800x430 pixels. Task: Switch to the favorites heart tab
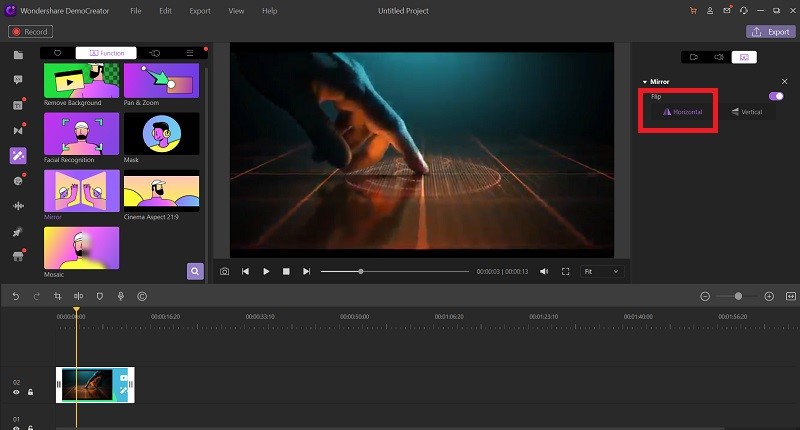click(x=58, y=53)
